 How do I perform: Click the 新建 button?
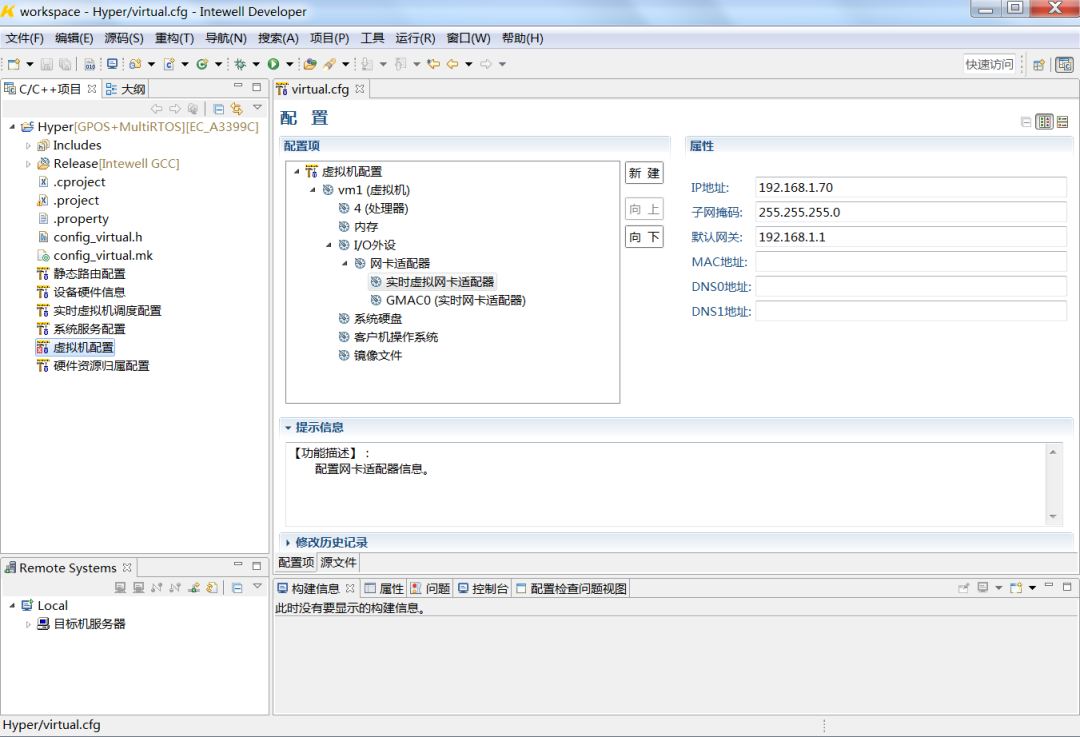644,172
